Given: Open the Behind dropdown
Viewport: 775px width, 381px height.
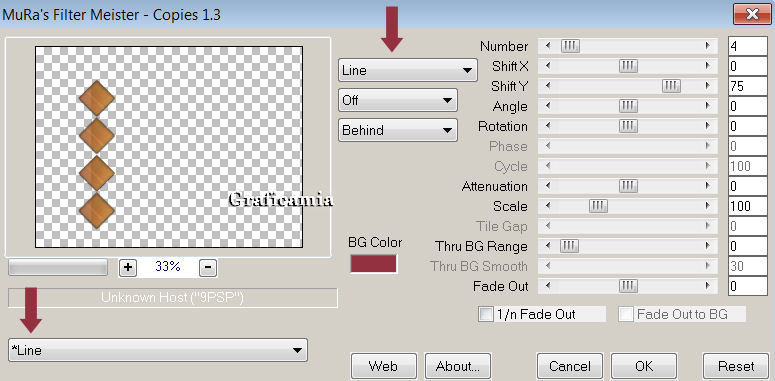Looking at the screenshot, I should 398,130.
